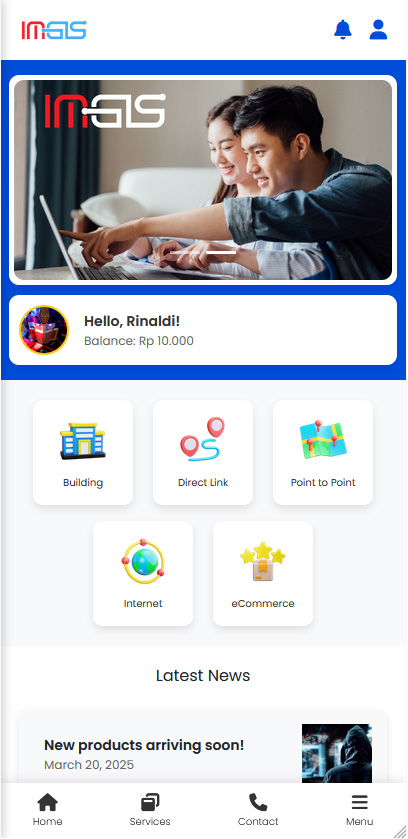This screenshot has height=839, width=408.
Task: Open the user profile icon
Action: tap(378, 29)
